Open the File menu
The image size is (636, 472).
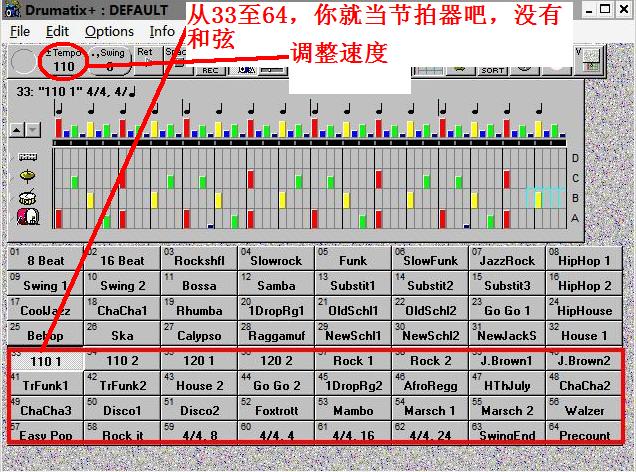point(19,31)
